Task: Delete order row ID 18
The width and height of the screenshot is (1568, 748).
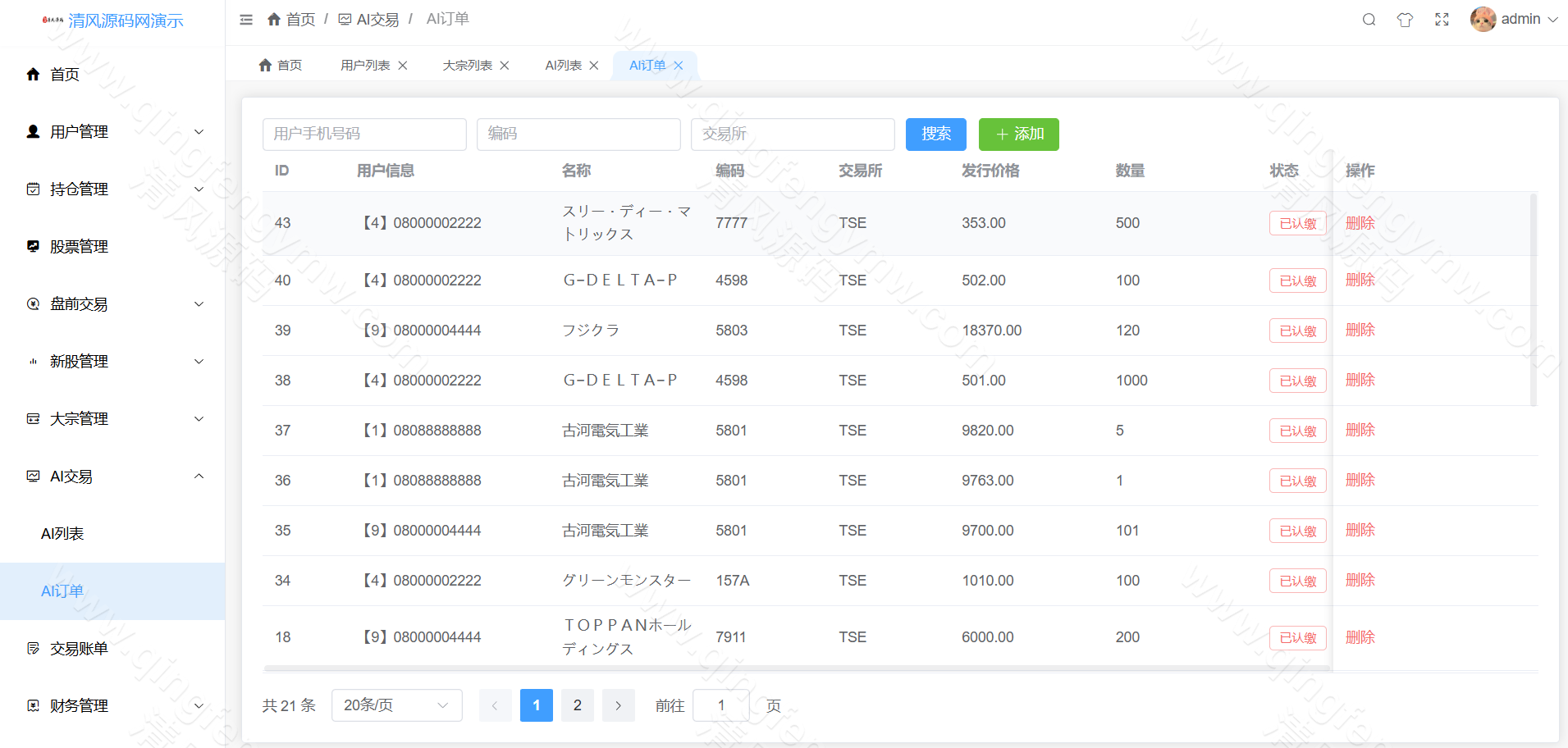Action: coord(1360,637)
